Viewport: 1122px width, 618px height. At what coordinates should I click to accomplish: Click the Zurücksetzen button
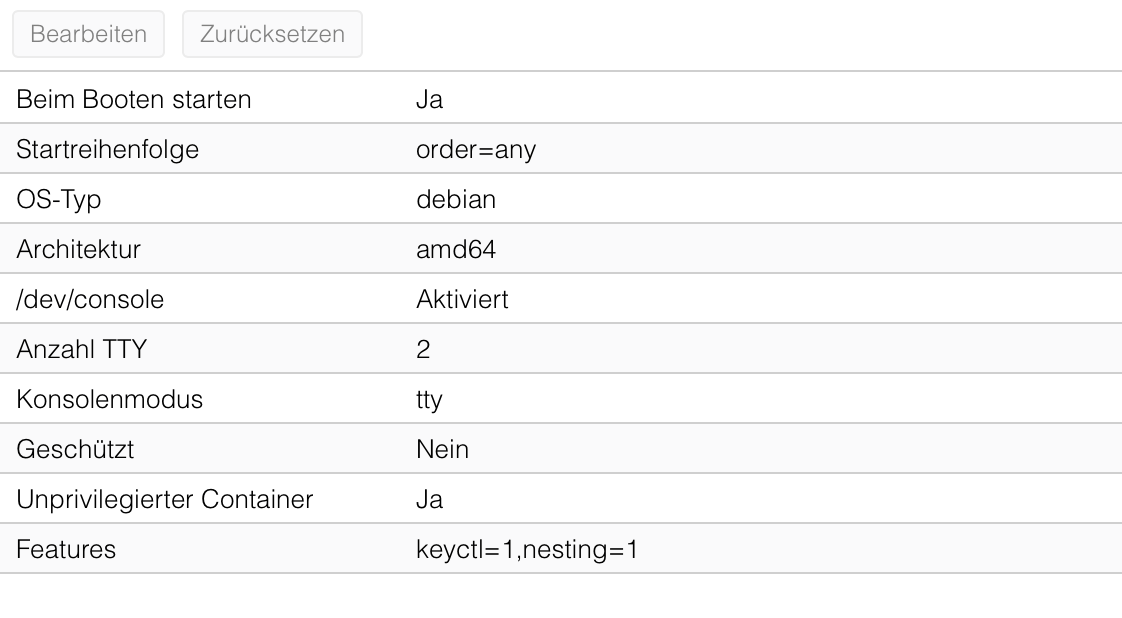click(x=272, y=34)
